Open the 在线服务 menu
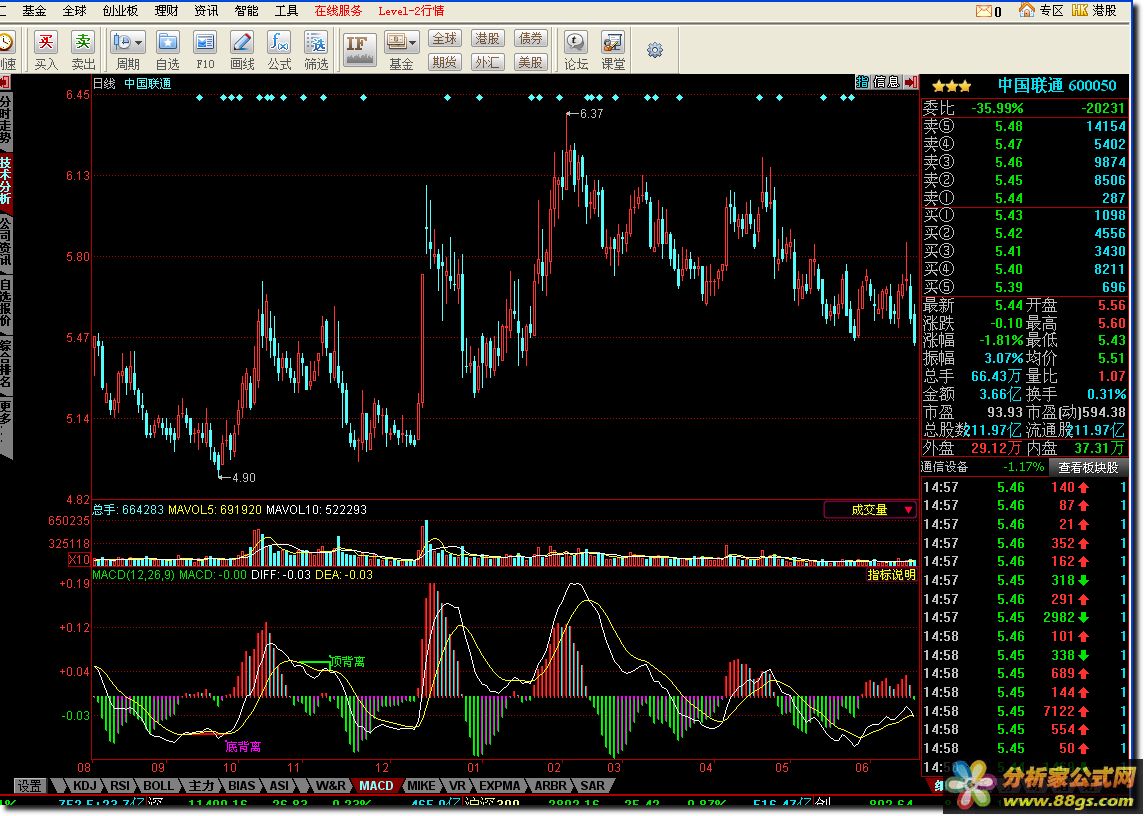 tap(338, 11)
